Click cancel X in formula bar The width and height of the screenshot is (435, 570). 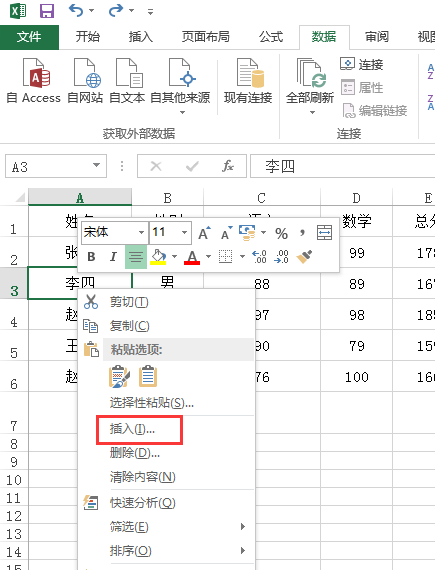[x=156, y=166]
